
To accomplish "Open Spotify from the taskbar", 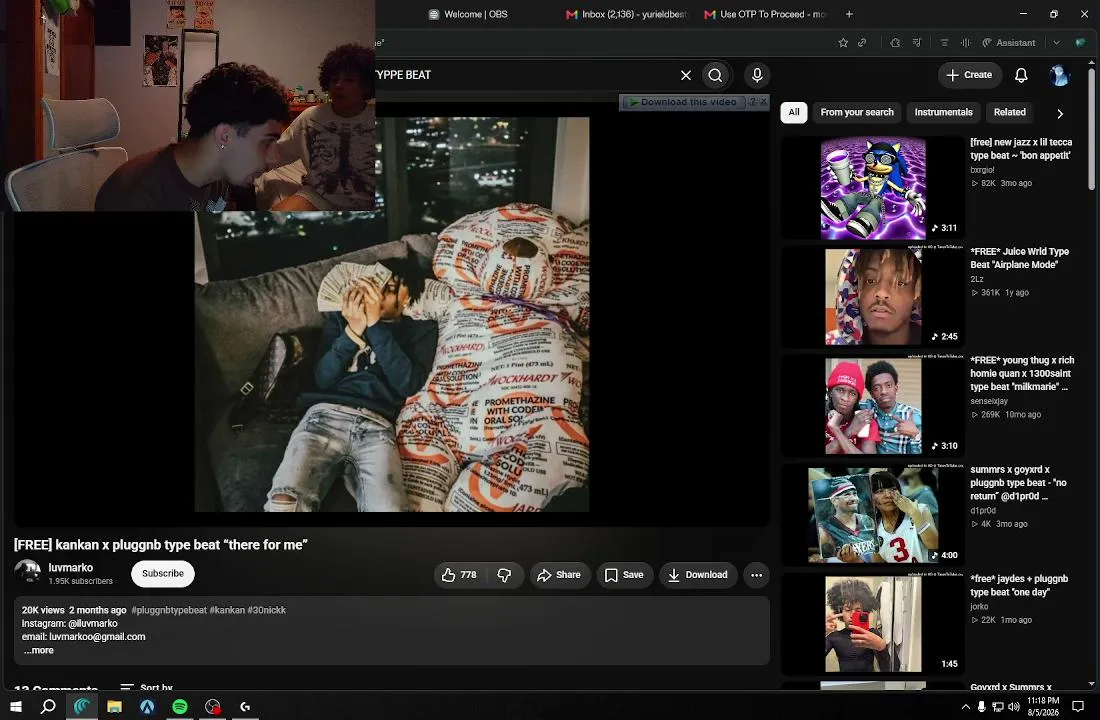I will [180, 707].
